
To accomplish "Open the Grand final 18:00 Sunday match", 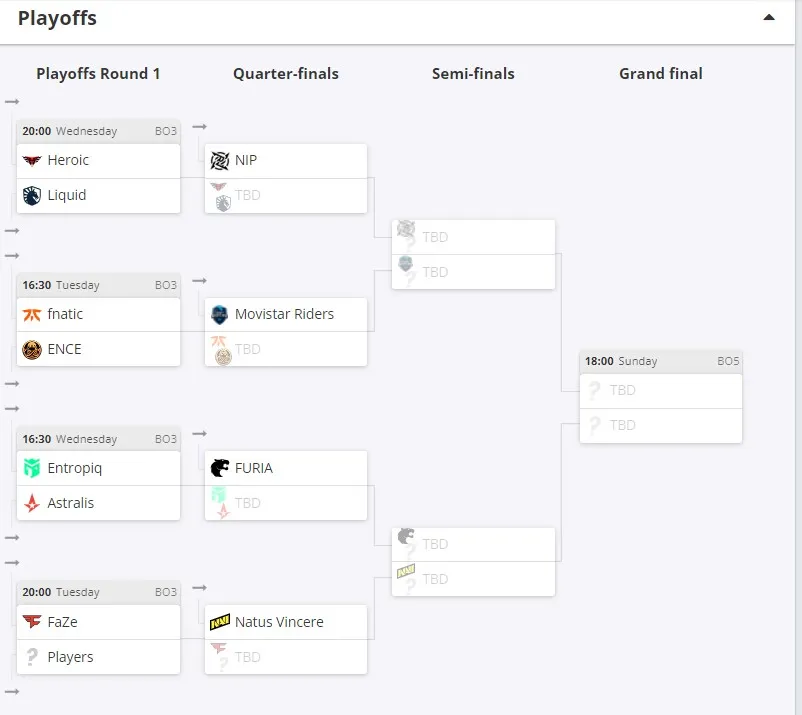I will [x=661, y=362].
